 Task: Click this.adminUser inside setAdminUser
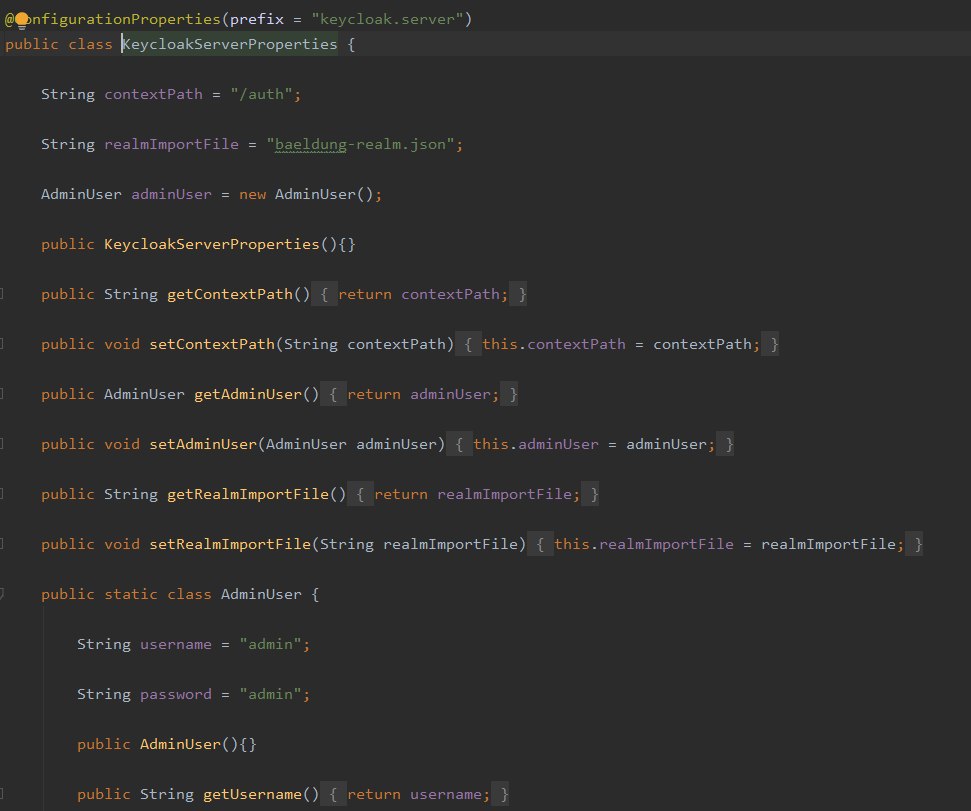[x=536, y=445]
